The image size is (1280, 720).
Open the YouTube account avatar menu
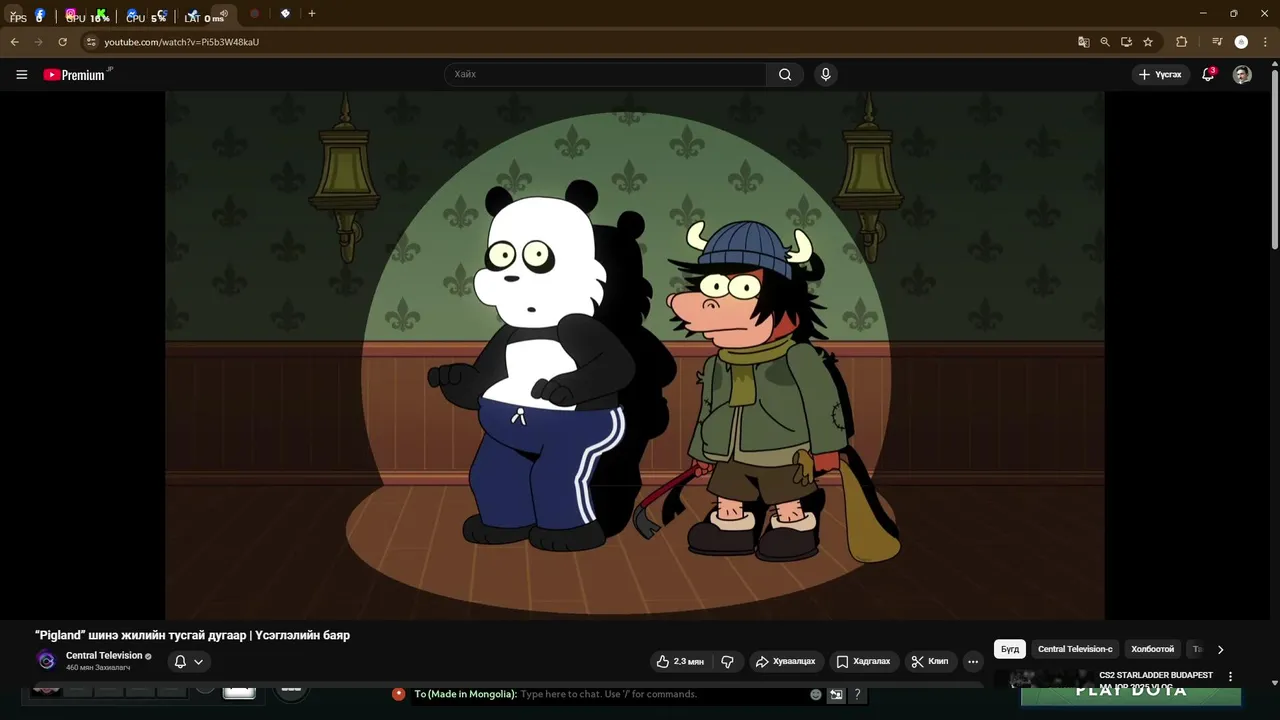1242,74
